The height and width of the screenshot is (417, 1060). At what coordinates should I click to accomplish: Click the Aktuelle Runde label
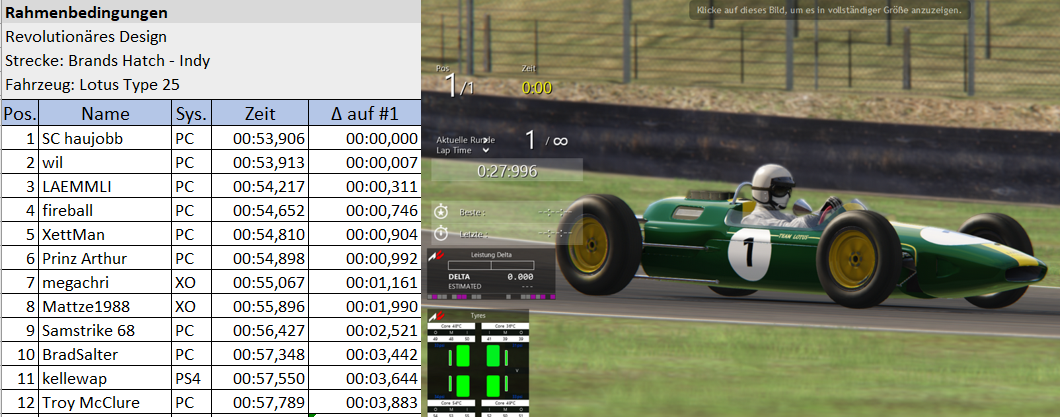[x=466, y=140]
